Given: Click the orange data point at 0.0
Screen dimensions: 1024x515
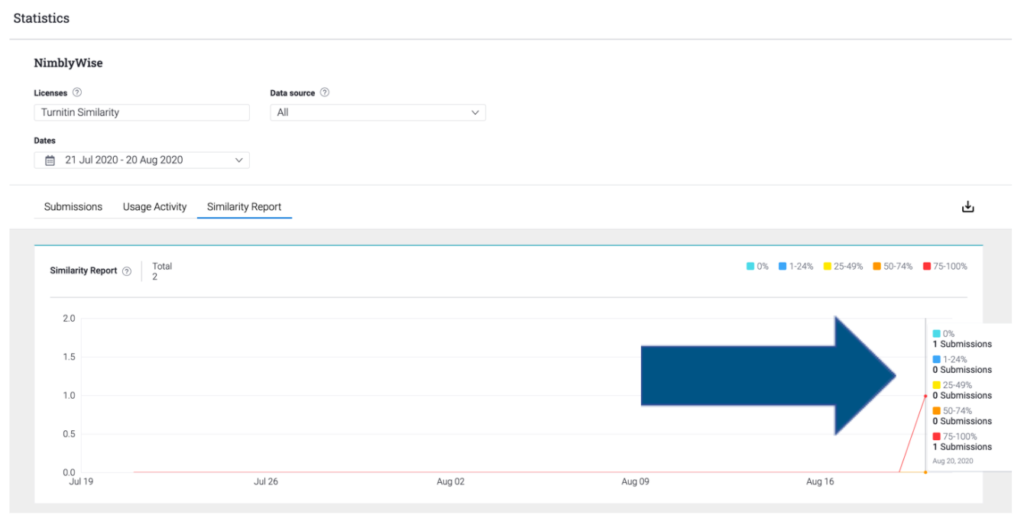Looking at the screenshot, I should (925, 472).
